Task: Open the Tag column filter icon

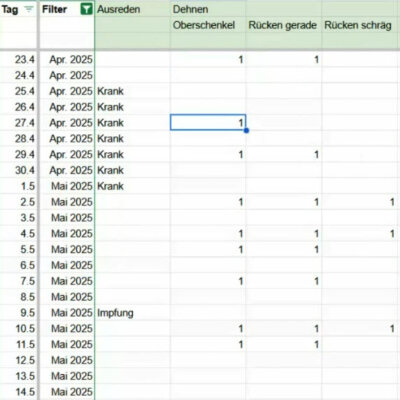Action: click(29, 9)
